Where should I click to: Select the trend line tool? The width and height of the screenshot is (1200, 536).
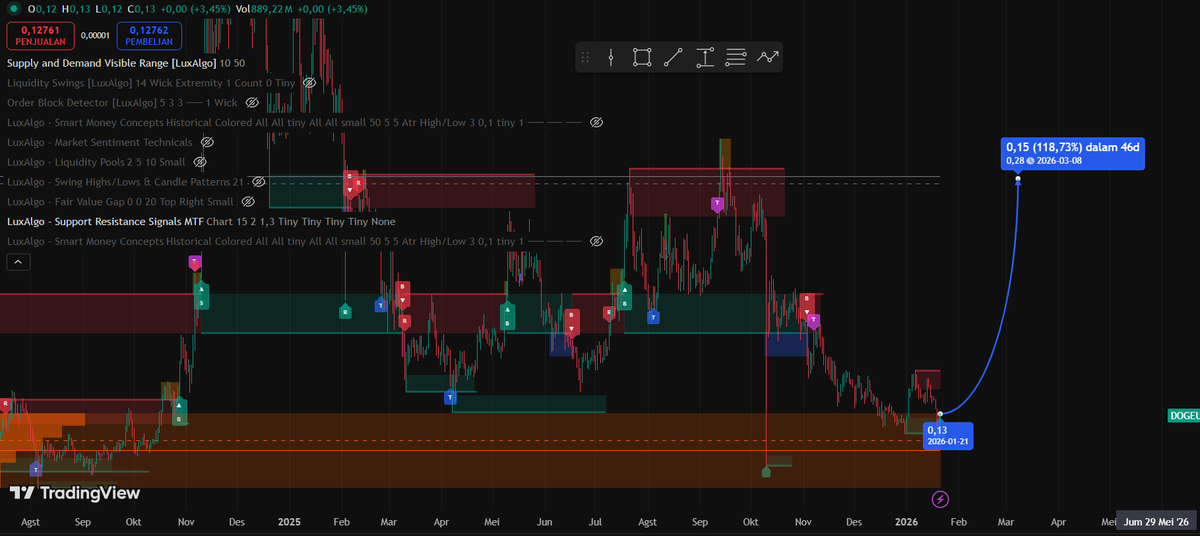tap(673, 57)
